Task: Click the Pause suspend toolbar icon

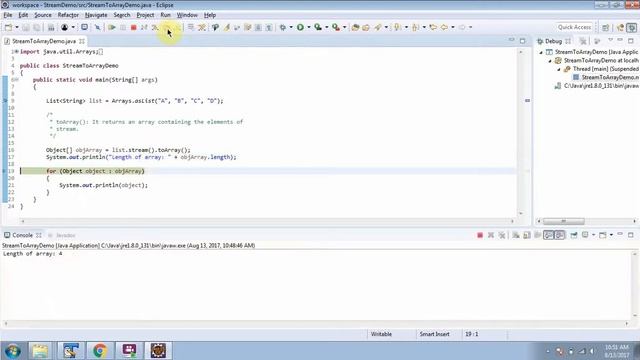Action: click(122, 27)
